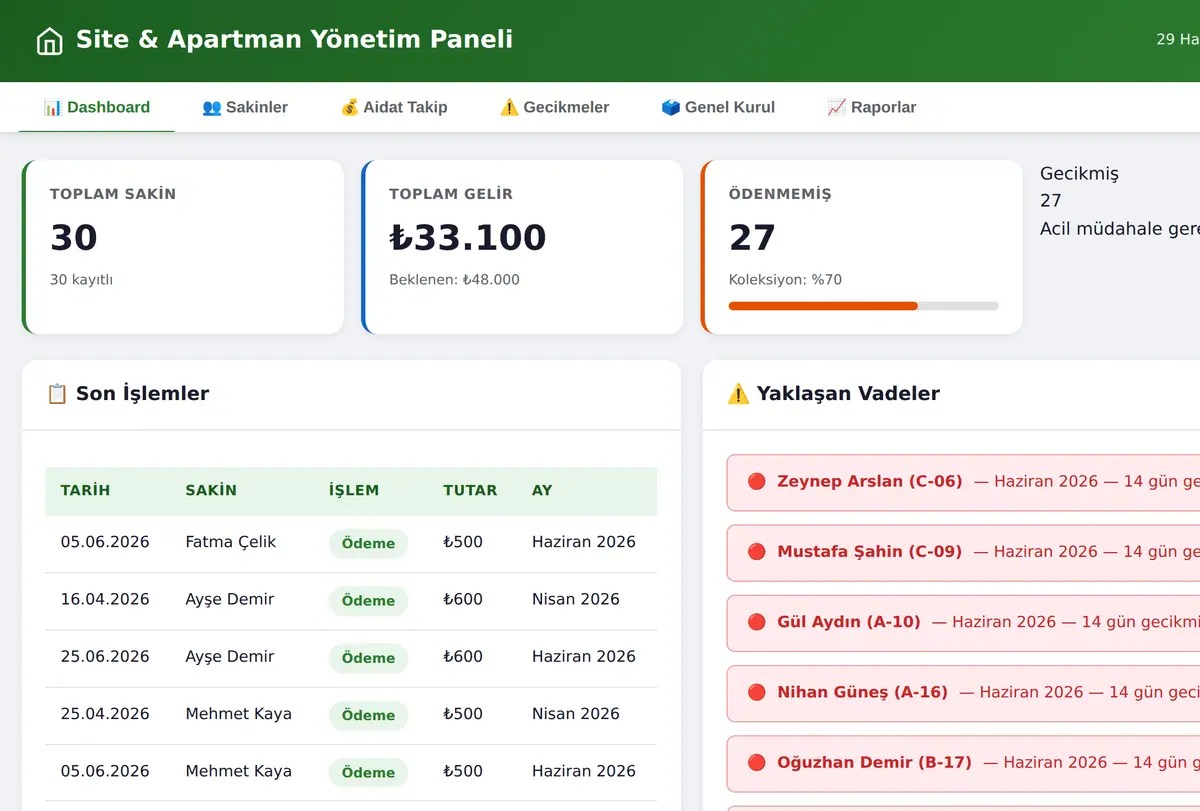Screen dimensions: 1200x811
Task: Click the house logo icon in header
Action: (48, 41)
